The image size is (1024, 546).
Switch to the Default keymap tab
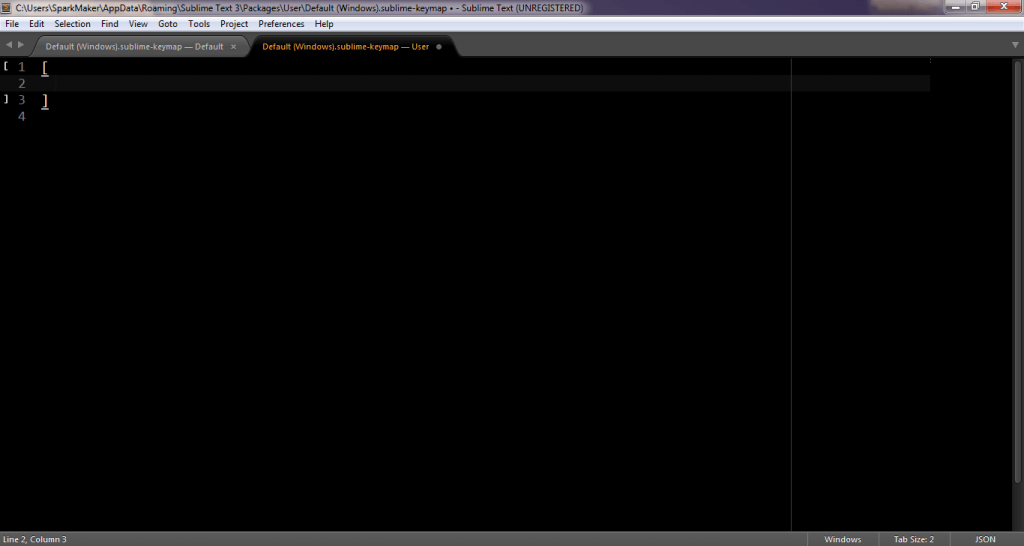click(134, 46)
